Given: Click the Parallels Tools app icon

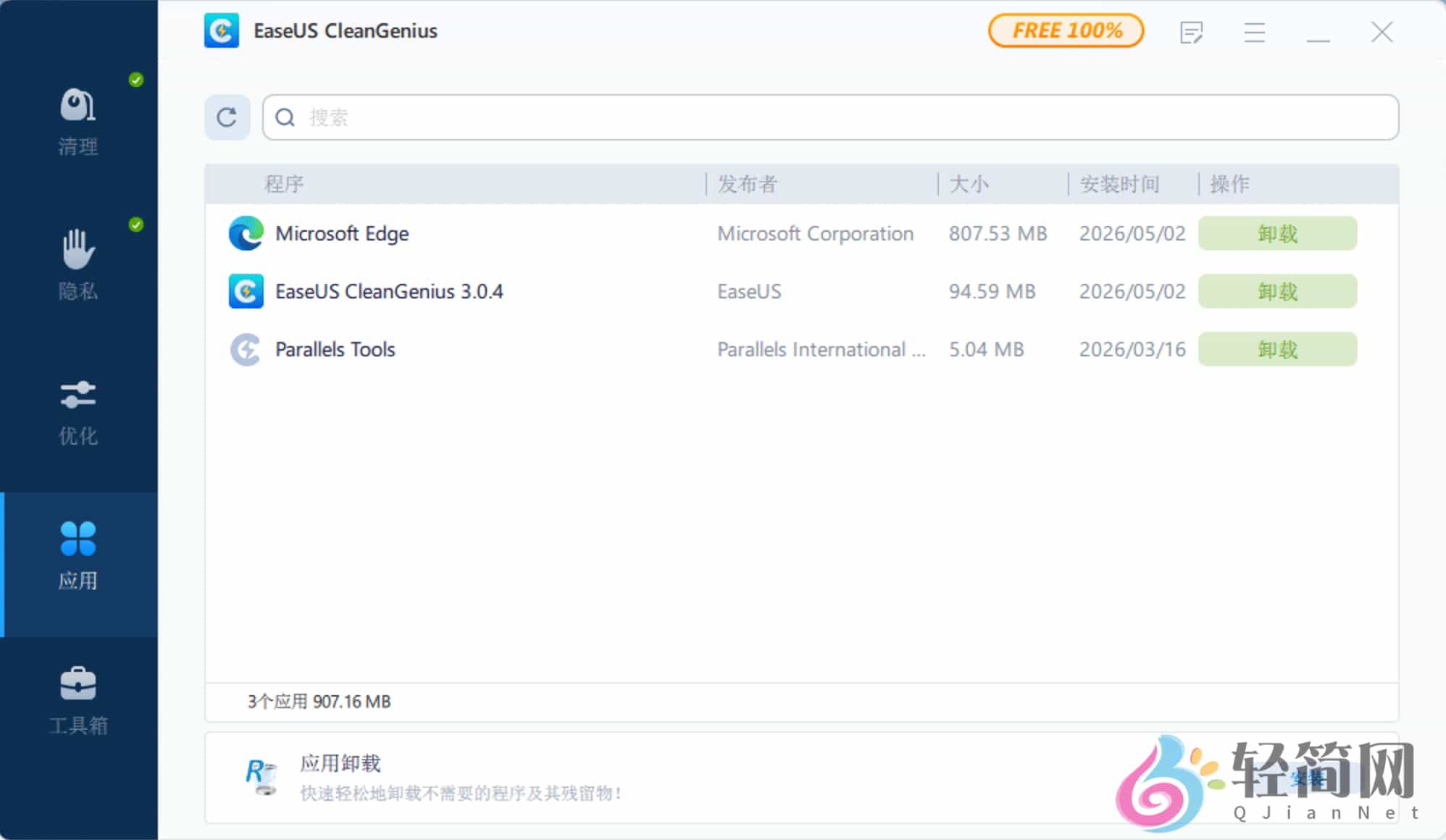Looking at the screenshot, I should [246, 349].
